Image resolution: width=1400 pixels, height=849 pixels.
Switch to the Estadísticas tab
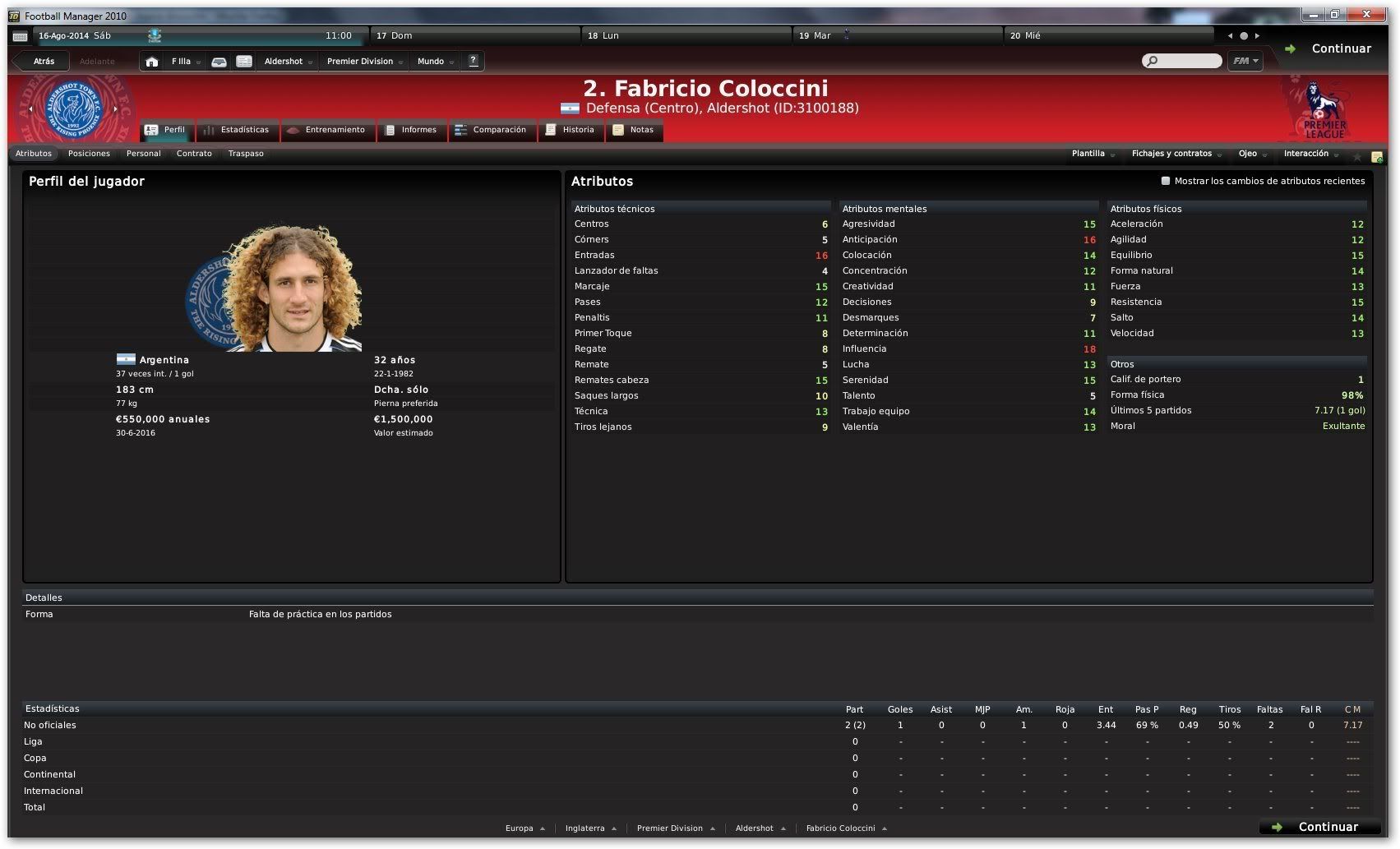tap(237, 130)
